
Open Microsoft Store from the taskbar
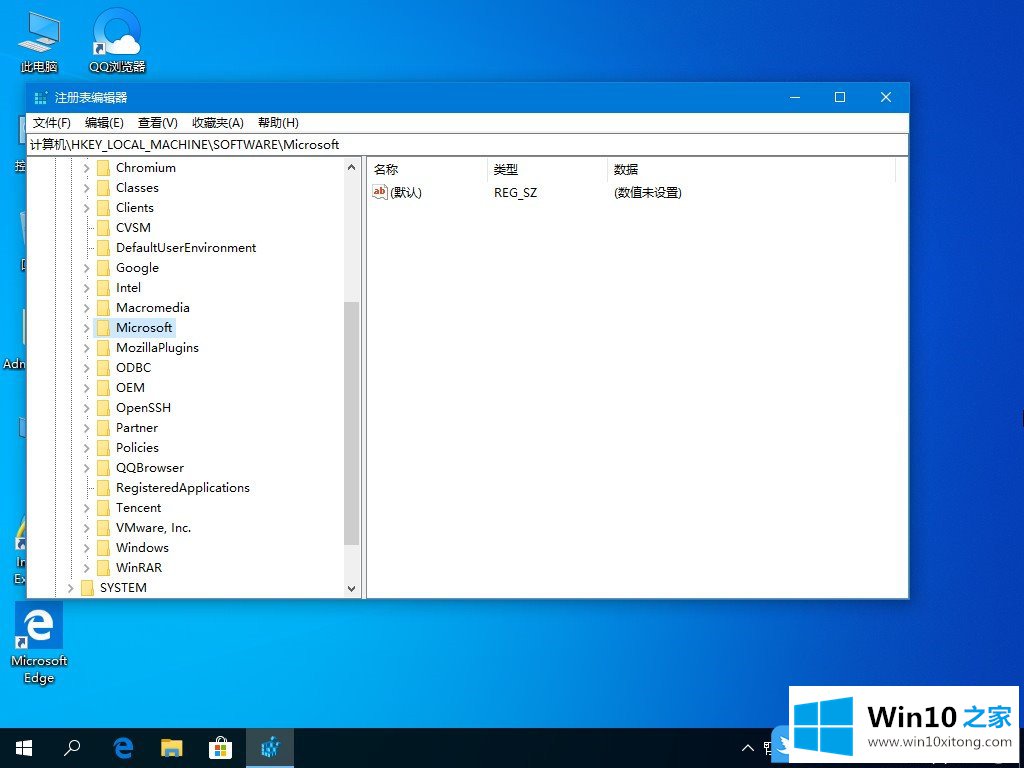point(221,748)
